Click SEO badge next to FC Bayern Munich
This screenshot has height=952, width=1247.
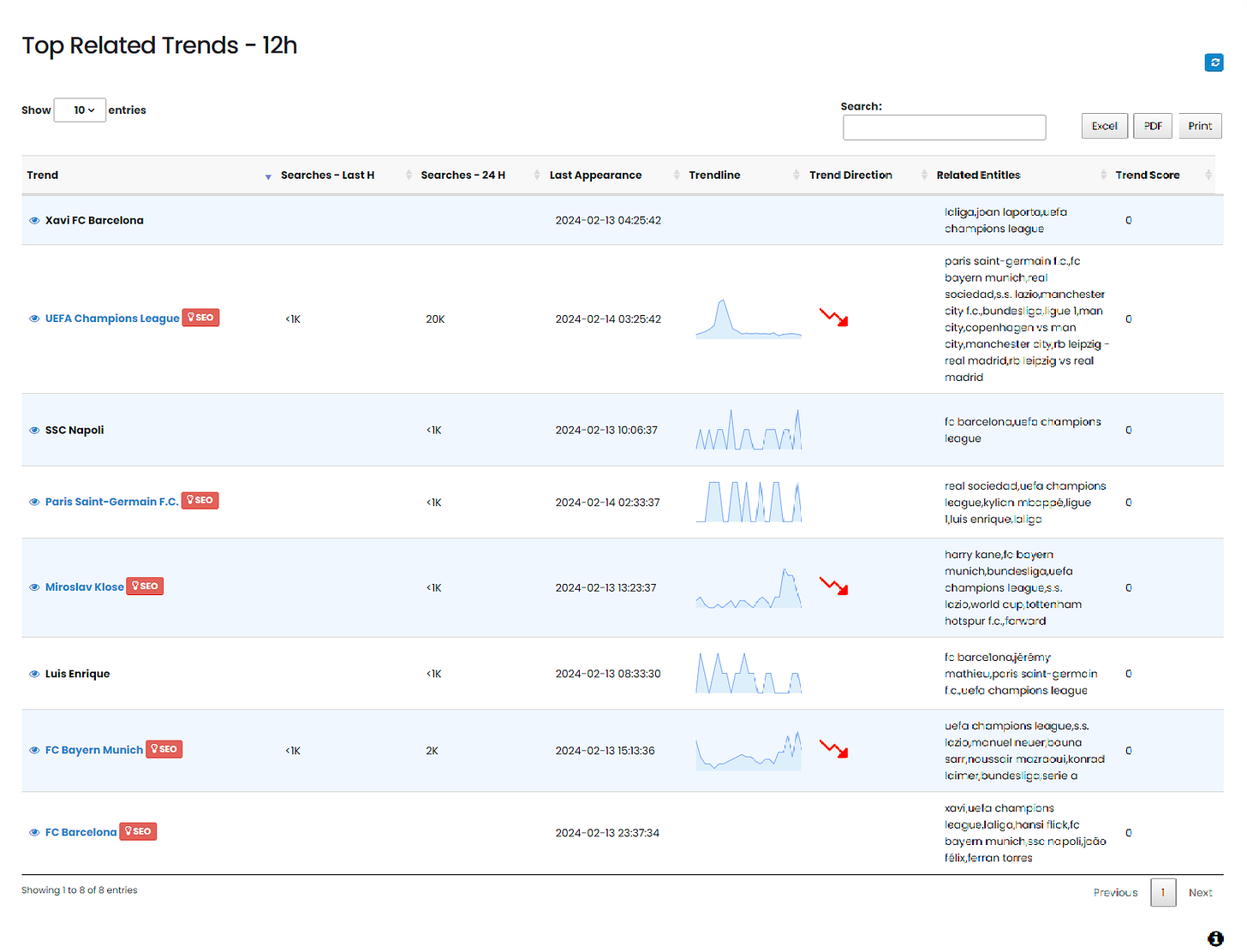click(164, 749)
